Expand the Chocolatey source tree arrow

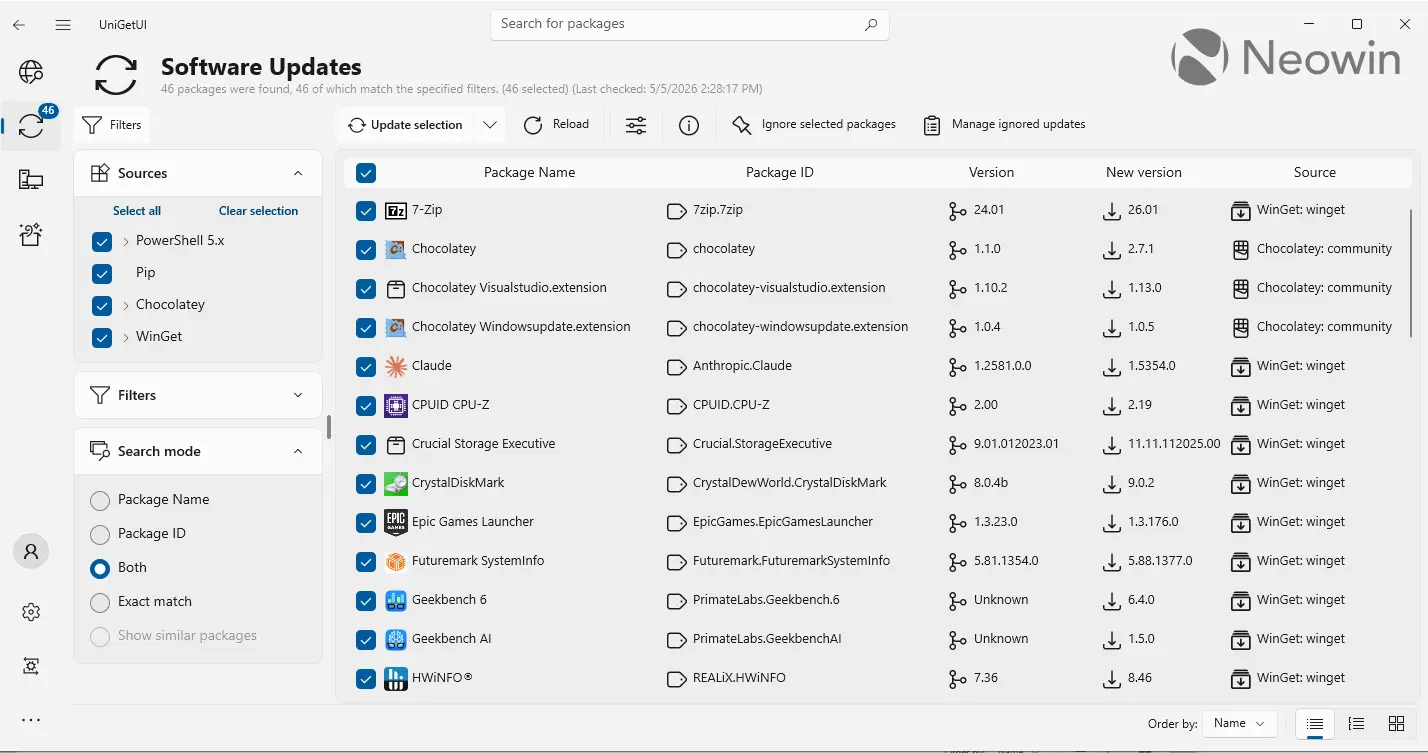(126, 305)
